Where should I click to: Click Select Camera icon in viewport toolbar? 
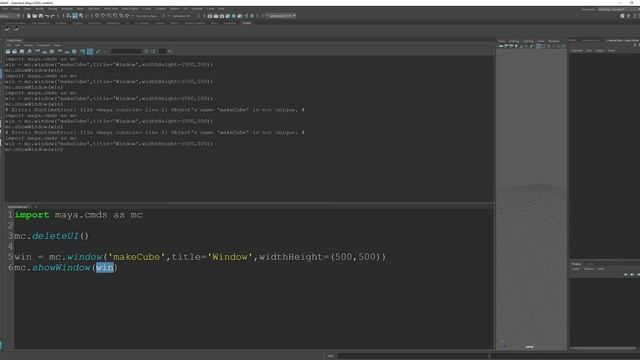(x=501, y=46)
